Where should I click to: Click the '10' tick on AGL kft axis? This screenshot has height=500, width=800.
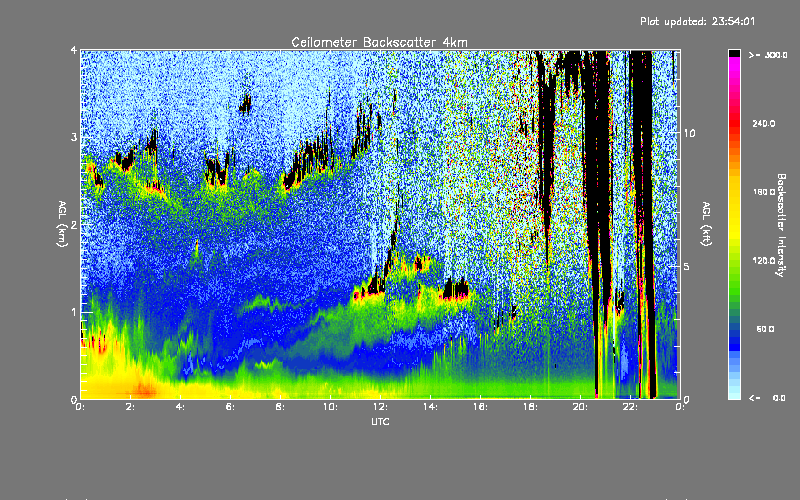coord(689,133)
